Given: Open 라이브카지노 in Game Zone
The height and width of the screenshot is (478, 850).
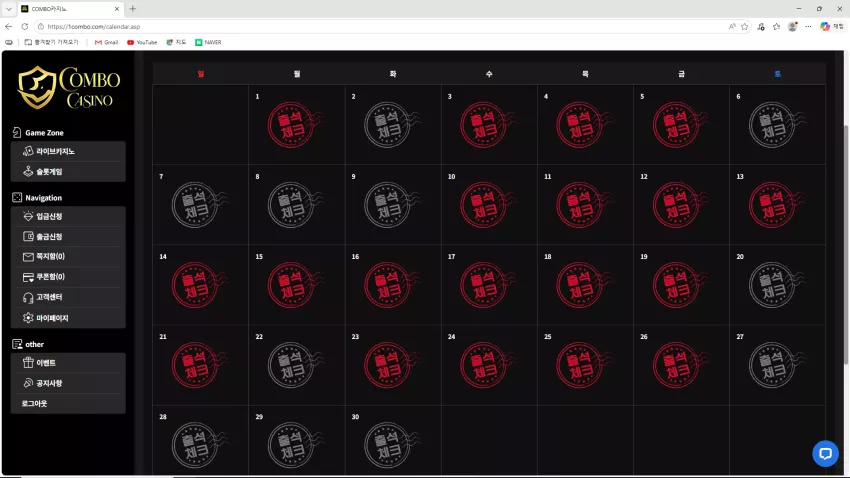Looking at the screenshot, I should [x=68, y=151].
